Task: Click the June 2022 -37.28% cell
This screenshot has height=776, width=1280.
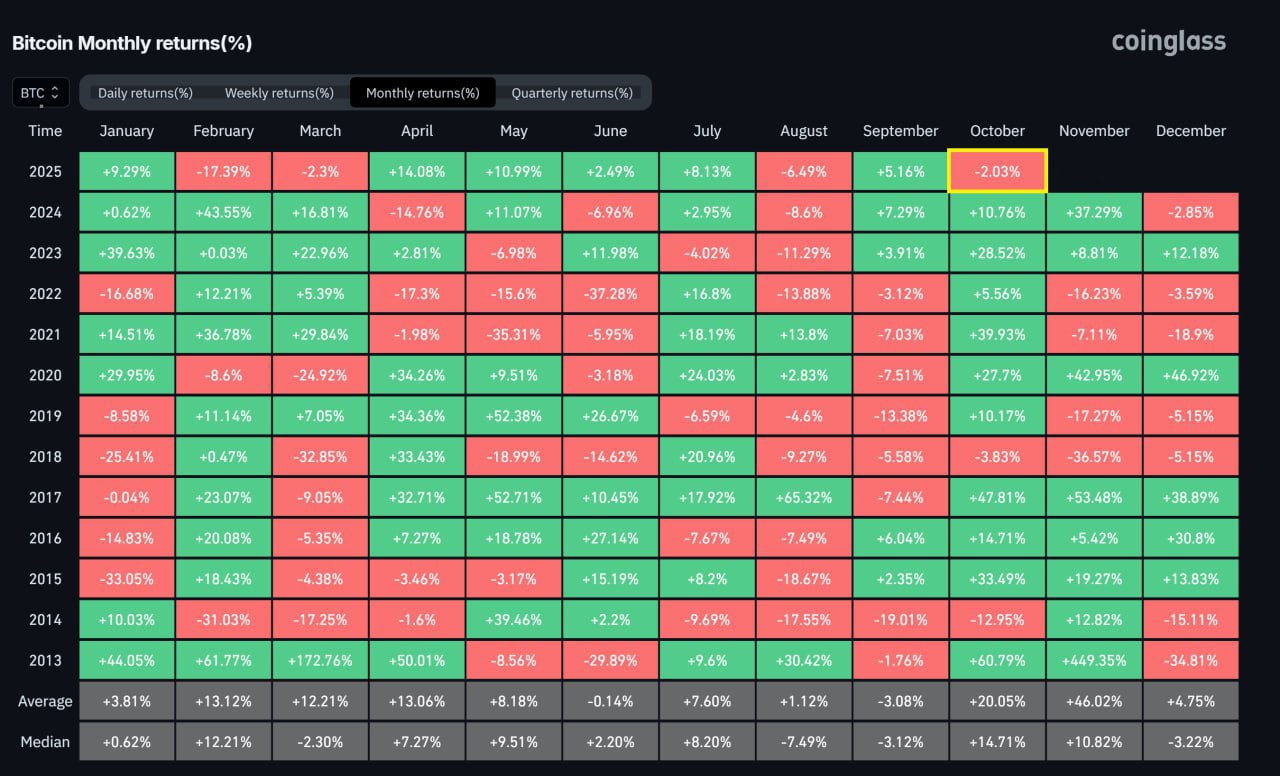Action: point(610,294)
